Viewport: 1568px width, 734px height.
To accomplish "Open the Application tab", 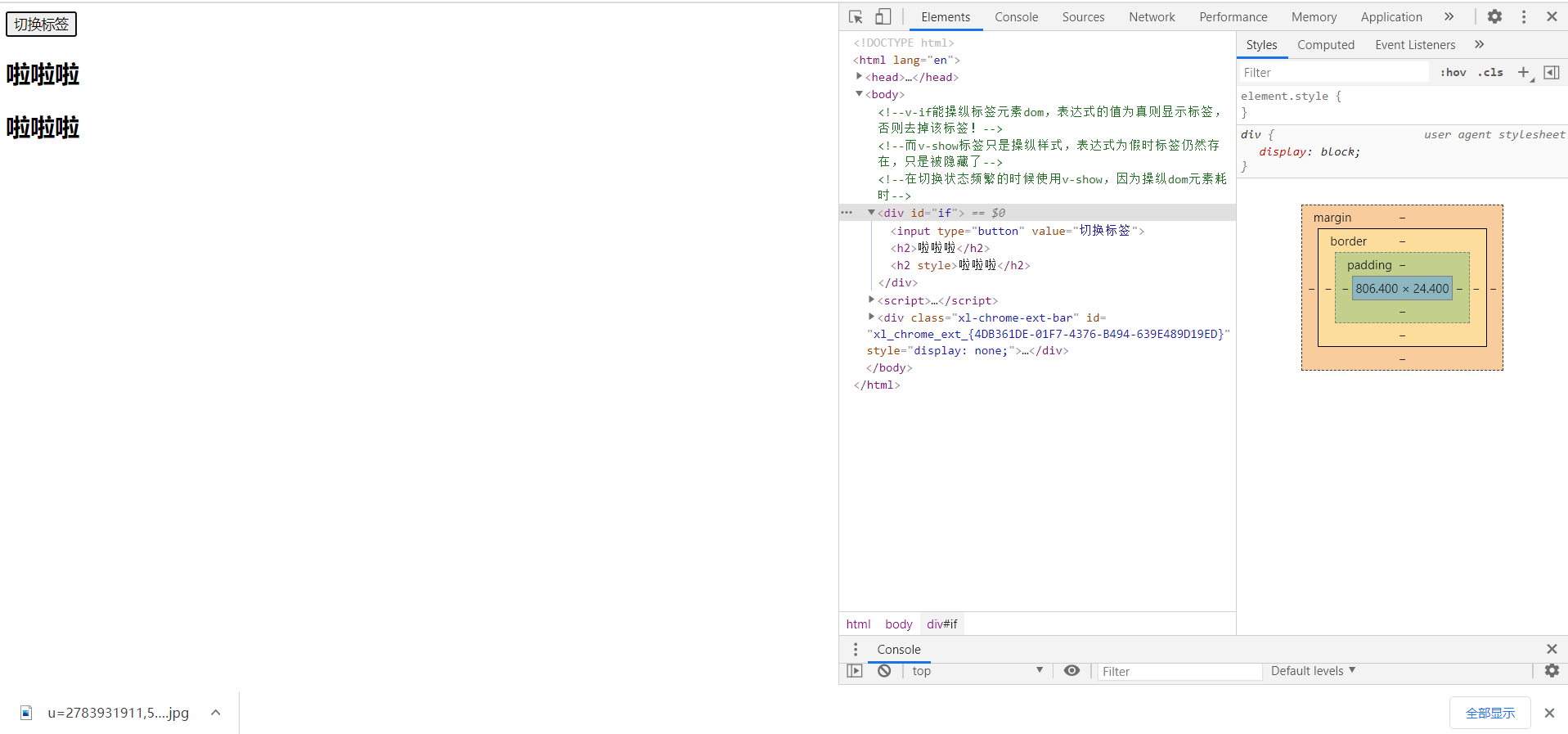I will [x=1391, y=16].
